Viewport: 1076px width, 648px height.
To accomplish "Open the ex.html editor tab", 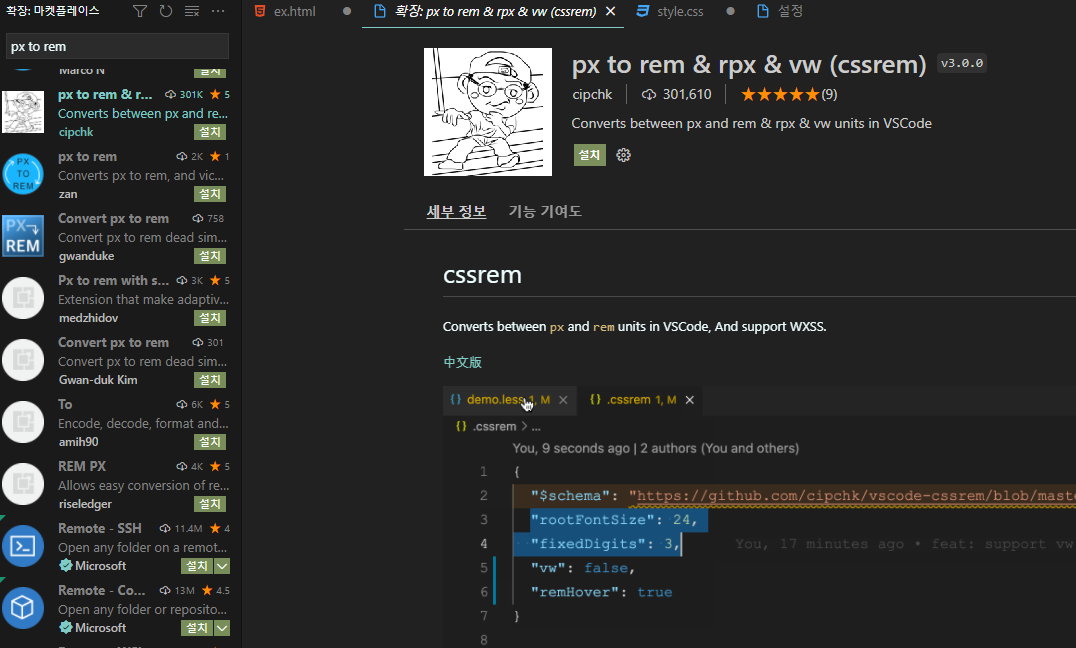I will tap(294, 12).
